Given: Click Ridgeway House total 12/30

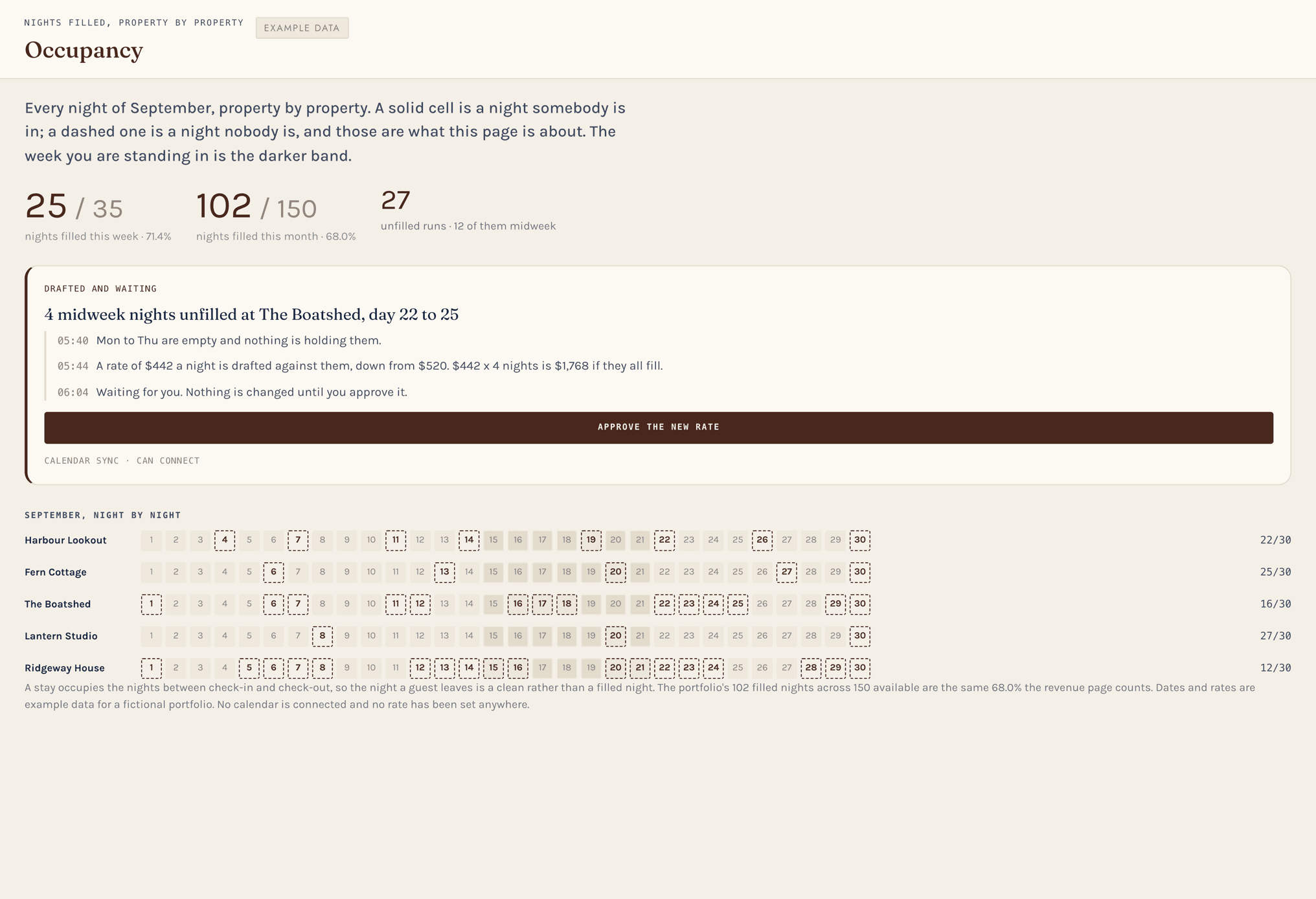Looking at the screenshot, I should tap(1275, 668).
